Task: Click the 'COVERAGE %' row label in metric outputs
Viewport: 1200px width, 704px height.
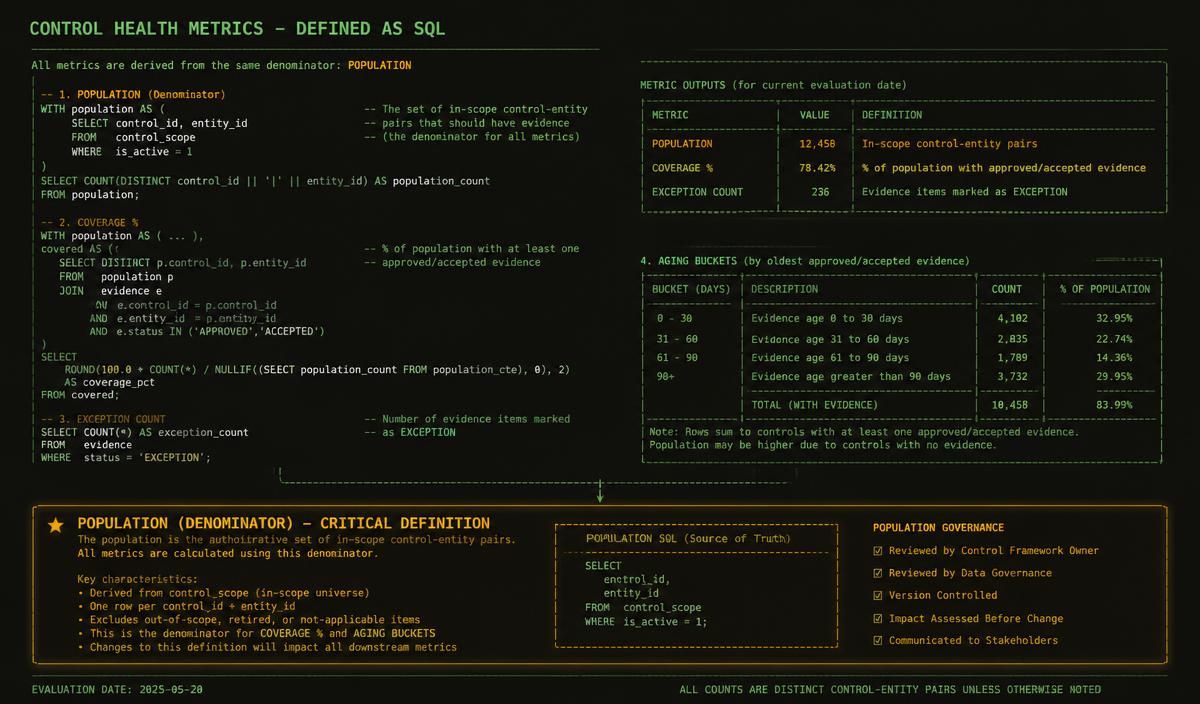Action: click(682, 168)
